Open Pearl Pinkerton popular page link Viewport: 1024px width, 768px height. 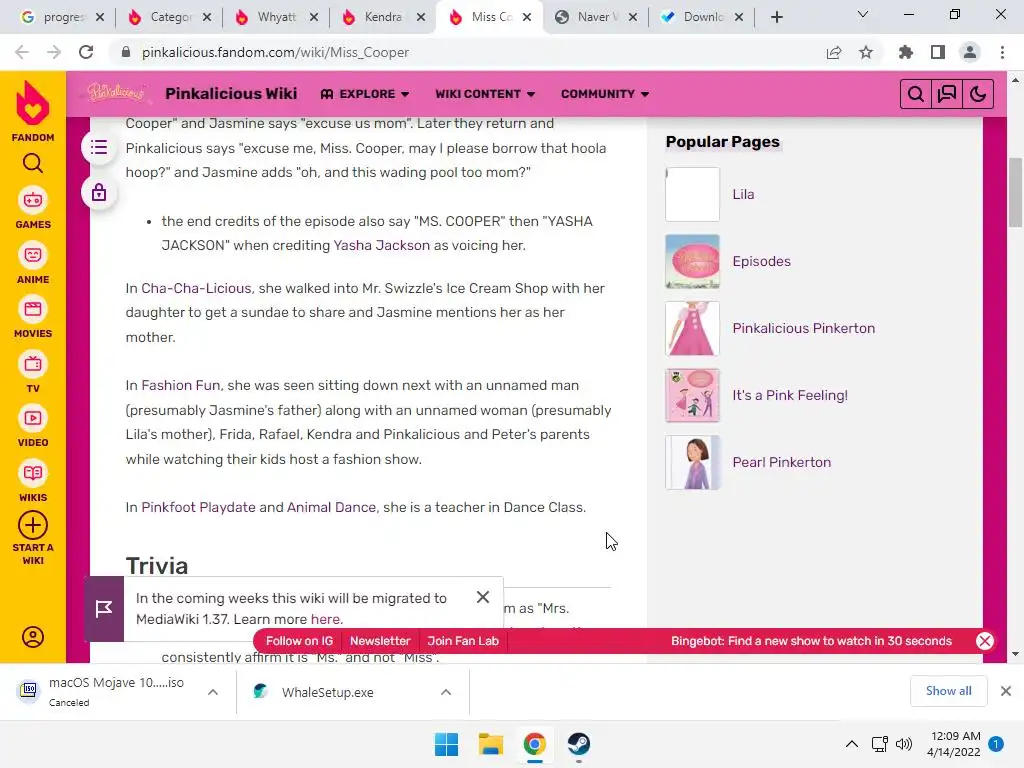coord(782,462)
